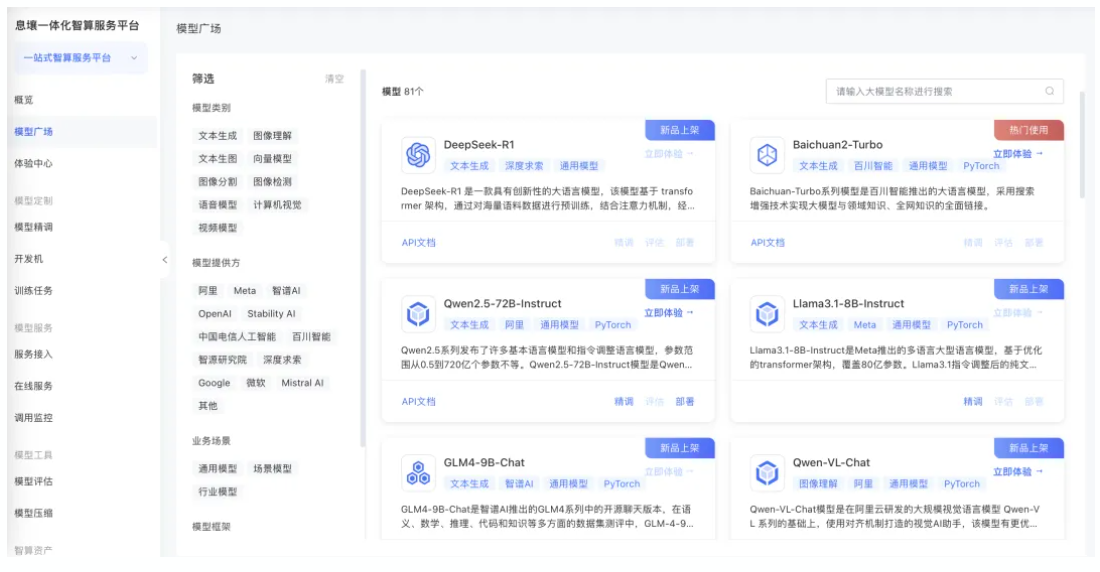Filter by provider 微软
1100x572 pixels.
coord(255,383)
